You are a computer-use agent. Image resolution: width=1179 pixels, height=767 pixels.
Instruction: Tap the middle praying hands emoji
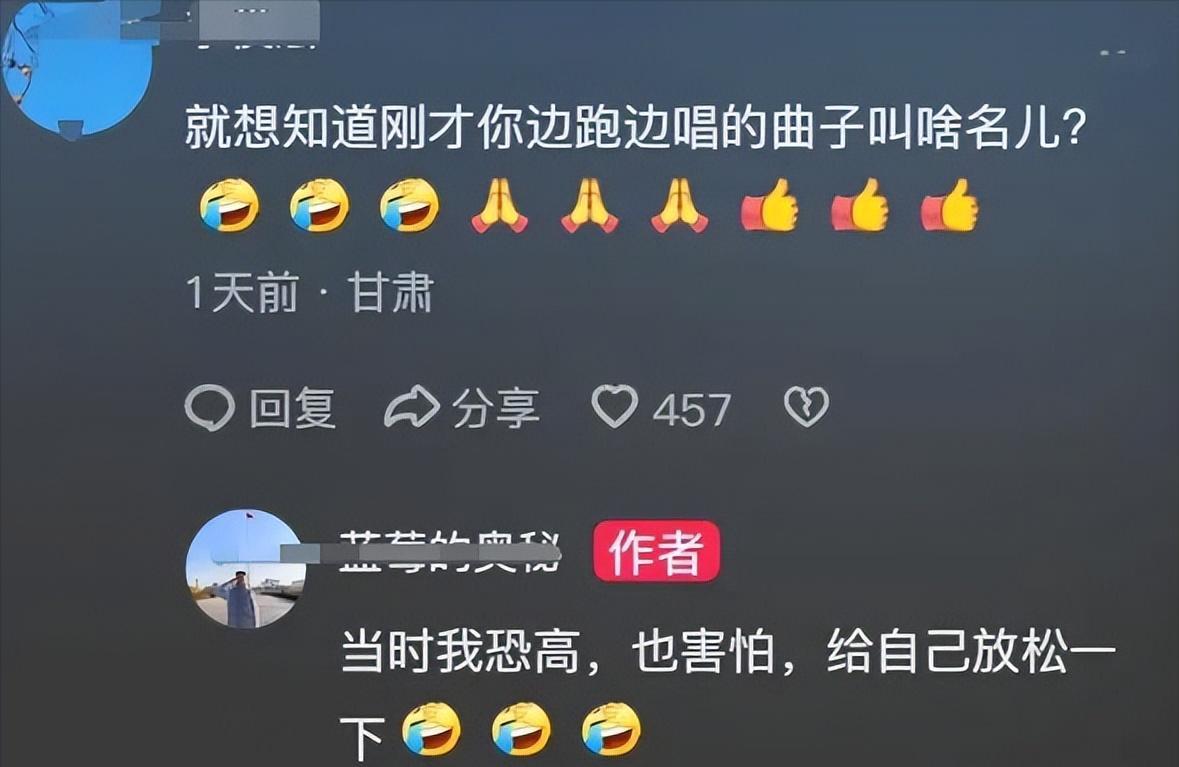590,205
